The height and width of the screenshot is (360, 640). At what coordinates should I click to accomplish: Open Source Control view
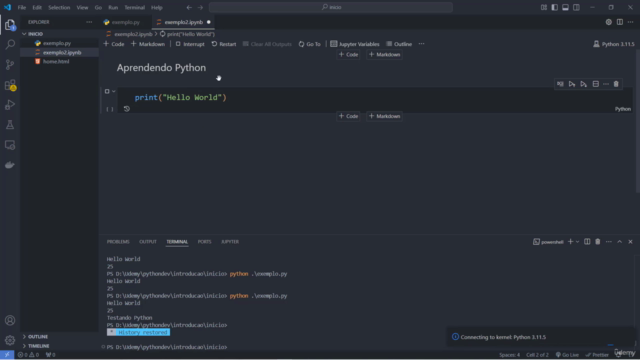point(10,64)
